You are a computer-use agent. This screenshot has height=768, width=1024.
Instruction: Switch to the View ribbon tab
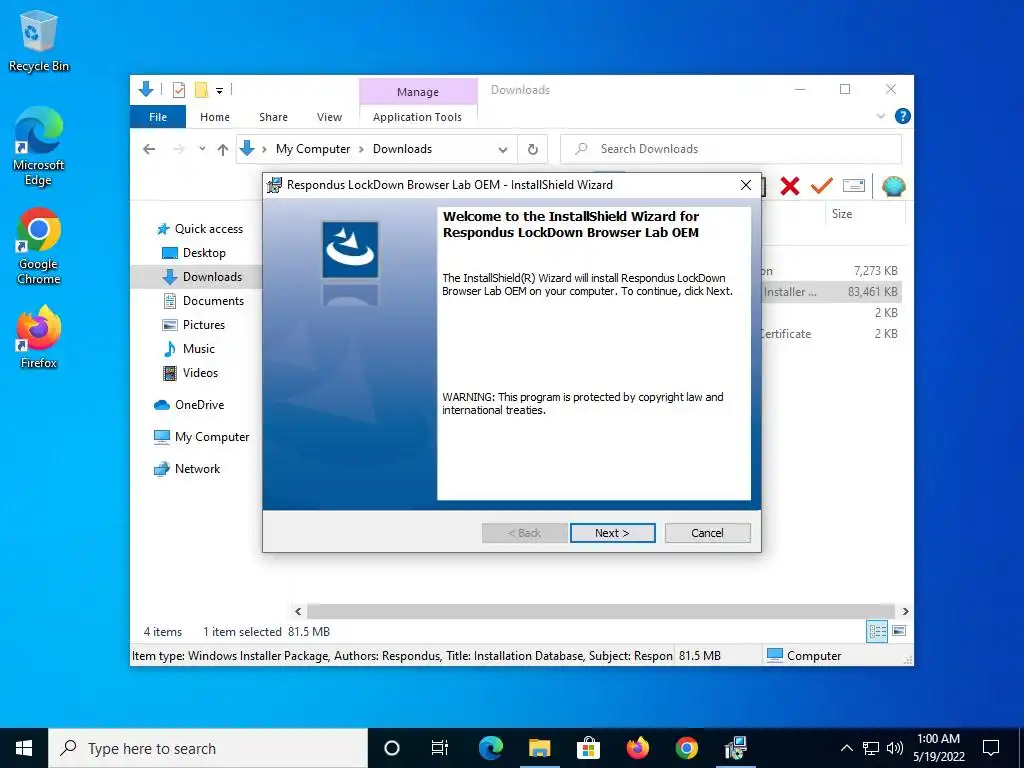click(329, 117)
